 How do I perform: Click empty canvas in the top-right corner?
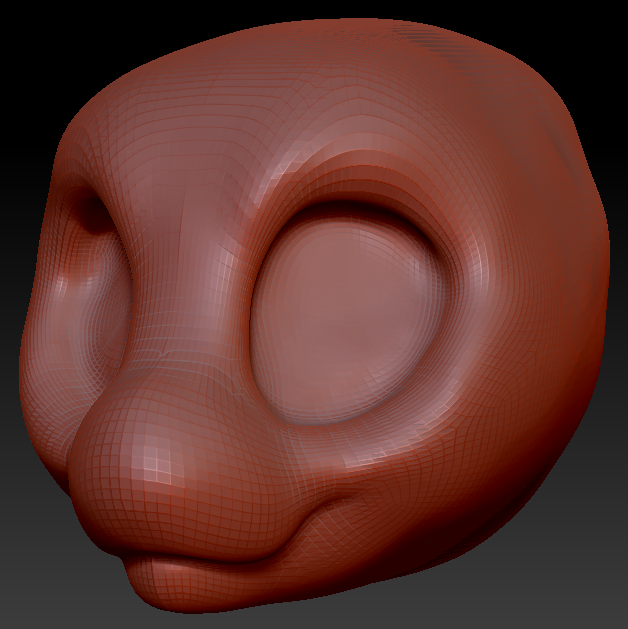(x=600, y=30)
